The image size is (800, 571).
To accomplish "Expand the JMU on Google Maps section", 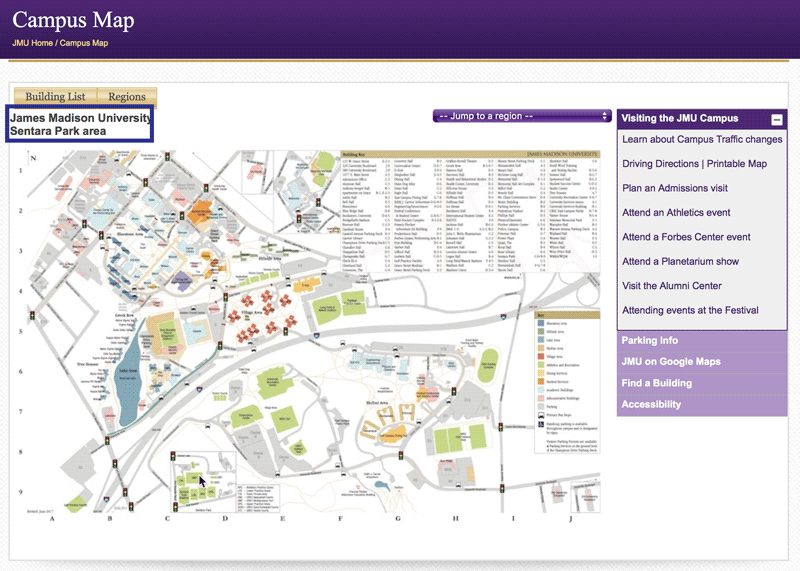I will click(x=702, y=362).
